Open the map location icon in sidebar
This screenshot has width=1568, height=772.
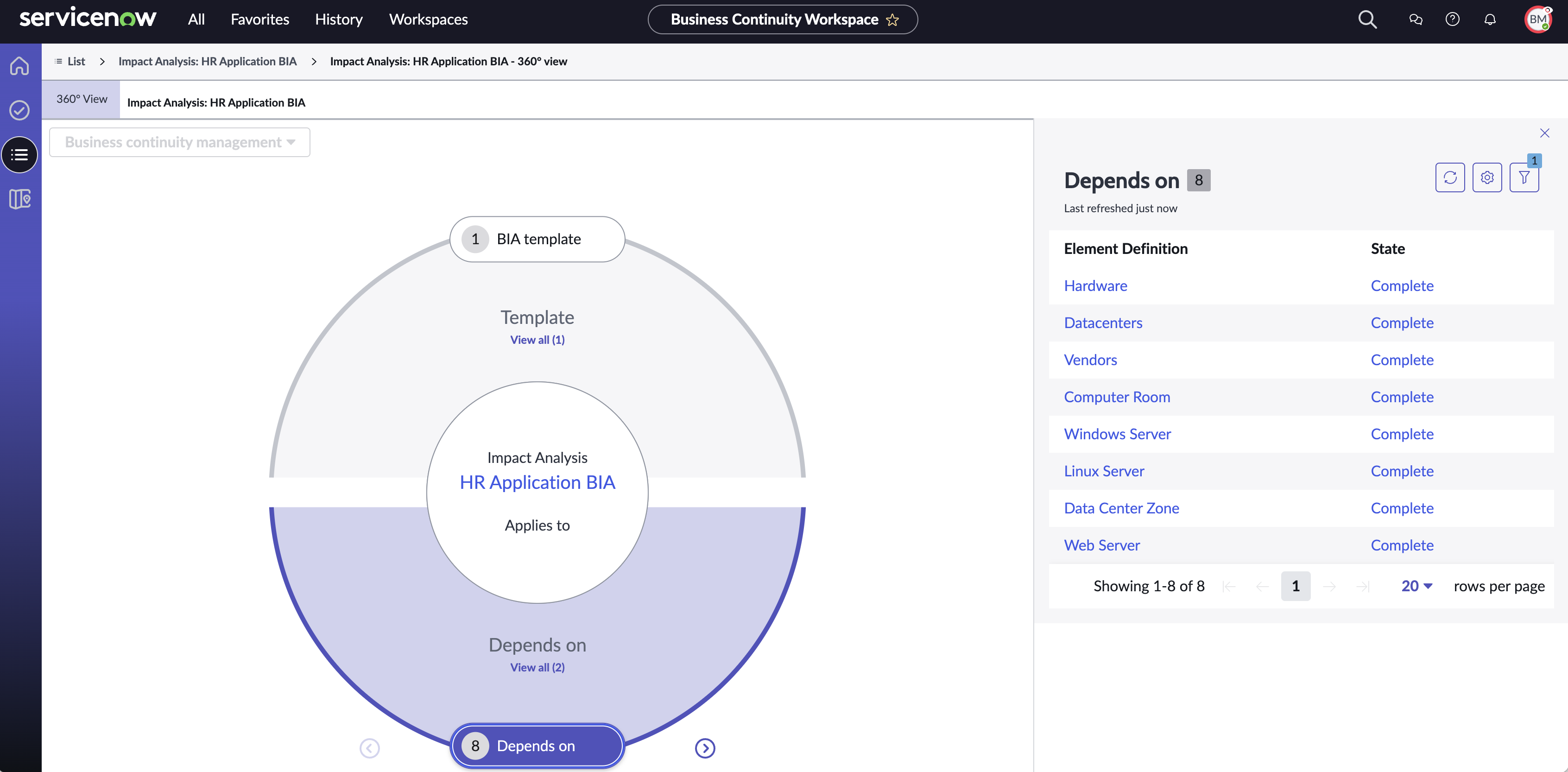19,199
